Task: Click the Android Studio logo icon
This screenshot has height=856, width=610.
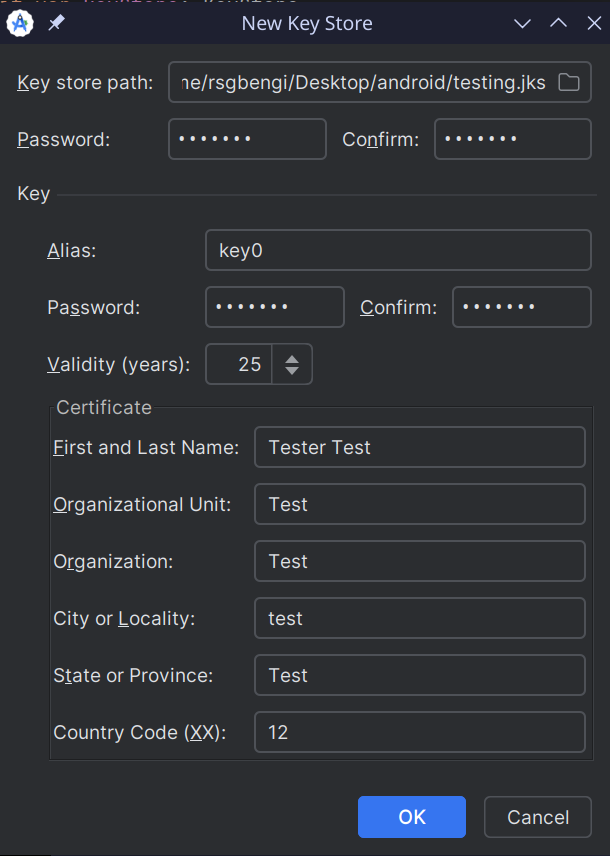Action: pos(20,24)
